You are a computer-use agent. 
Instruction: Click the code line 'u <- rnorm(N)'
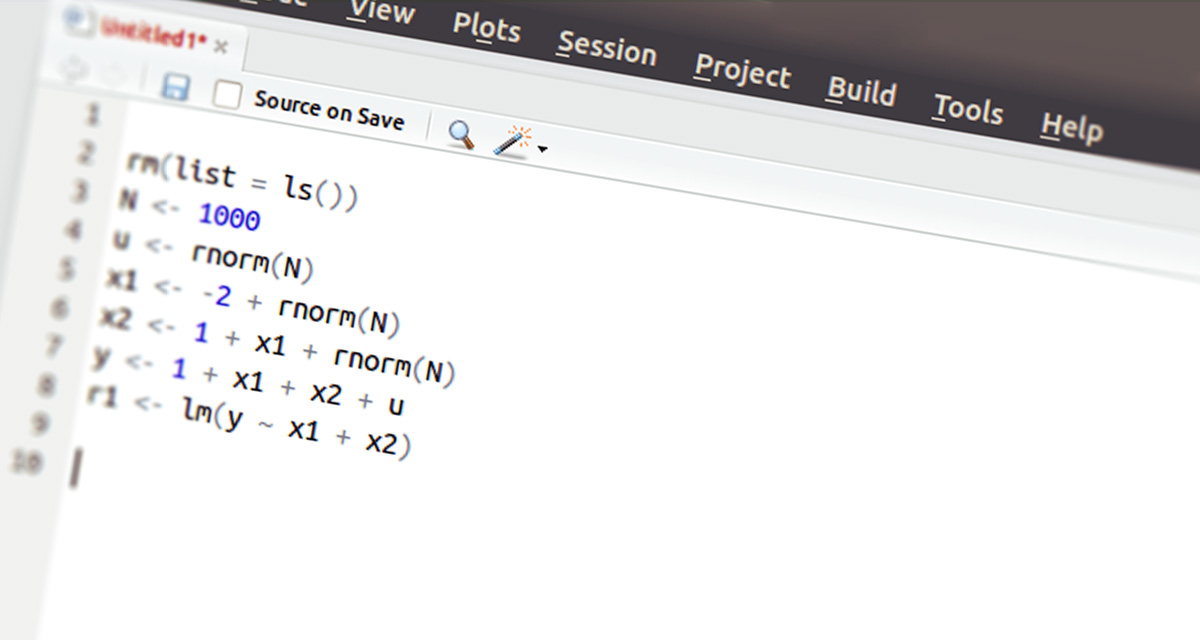tap(212, 254)
